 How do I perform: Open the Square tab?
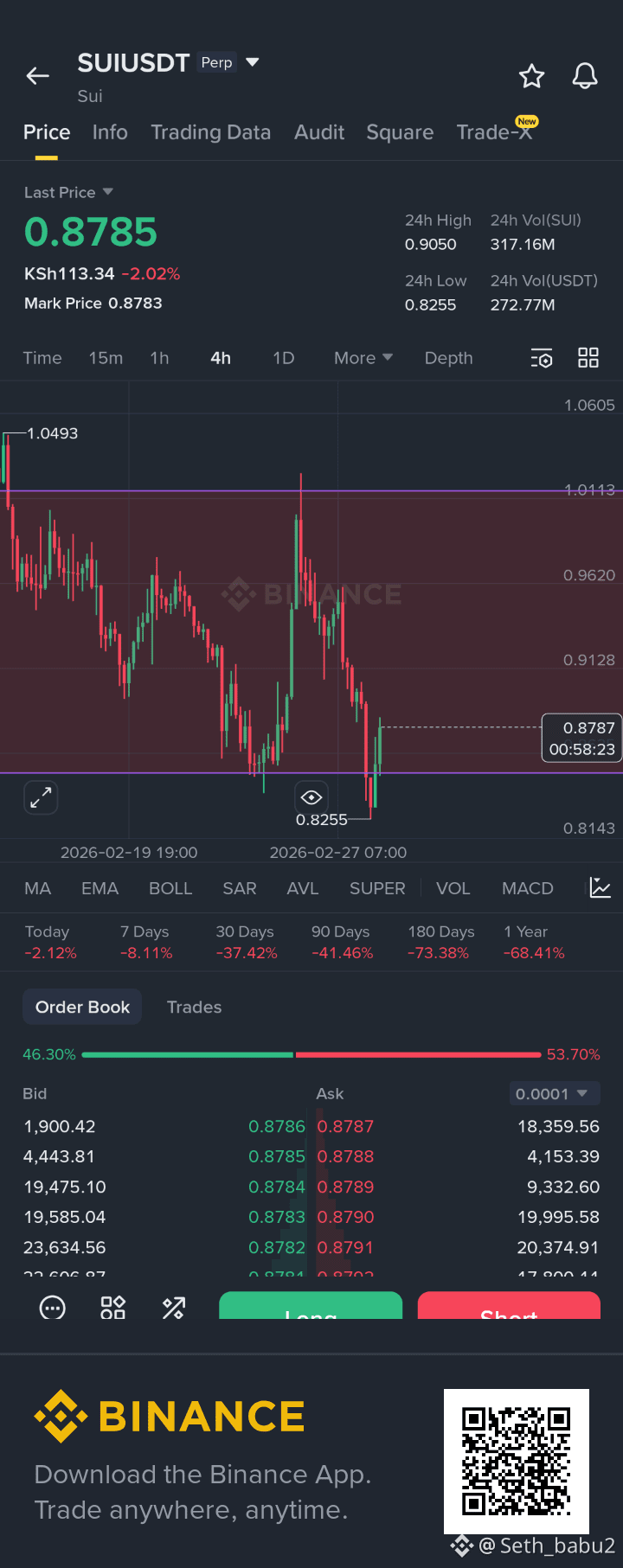click(400, 132)
